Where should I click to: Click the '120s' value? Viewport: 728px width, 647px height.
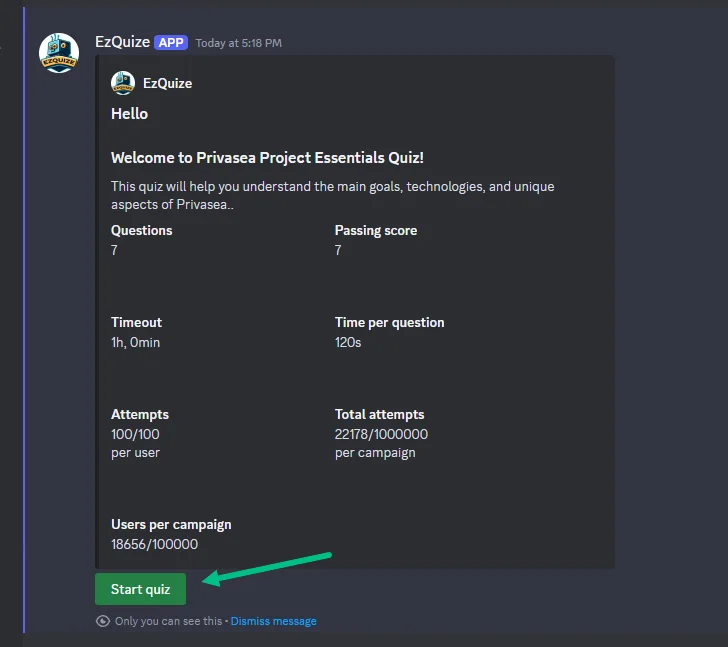tap(348, 343)
